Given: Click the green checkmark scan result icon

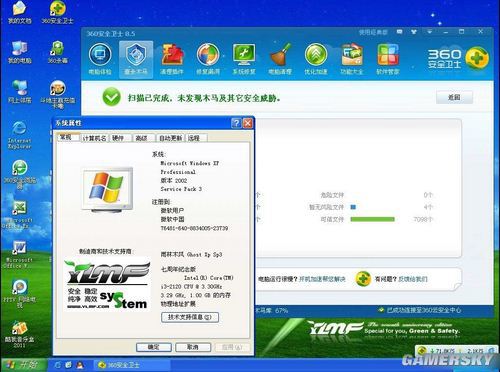Looking at the screenshot, I should [111, 97].
